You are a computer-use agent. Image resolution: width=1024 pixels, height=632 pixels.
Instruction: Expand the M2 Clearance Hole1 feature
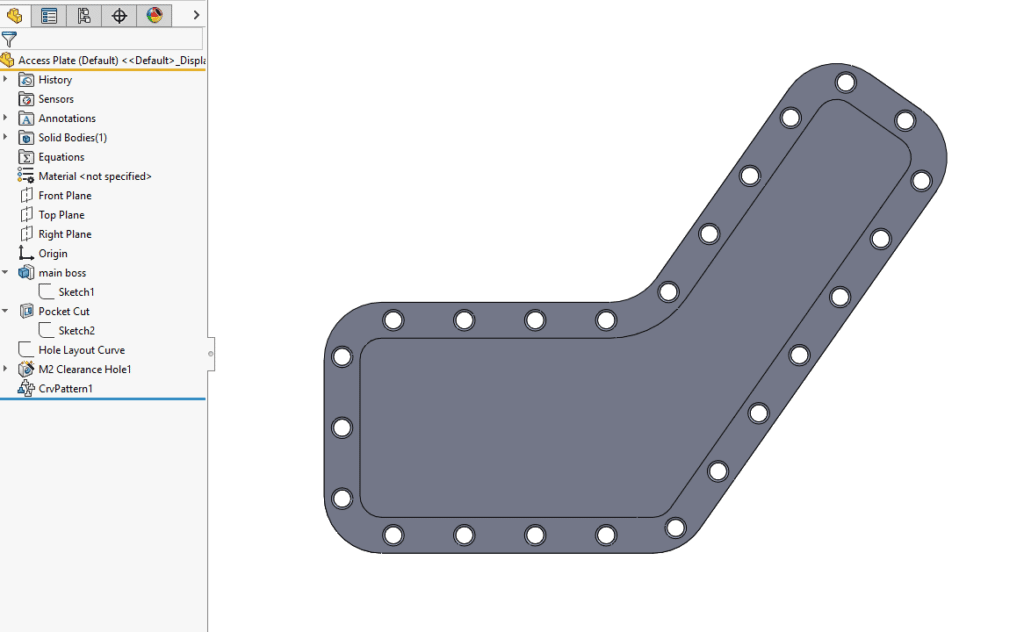(x=7, y=368)
